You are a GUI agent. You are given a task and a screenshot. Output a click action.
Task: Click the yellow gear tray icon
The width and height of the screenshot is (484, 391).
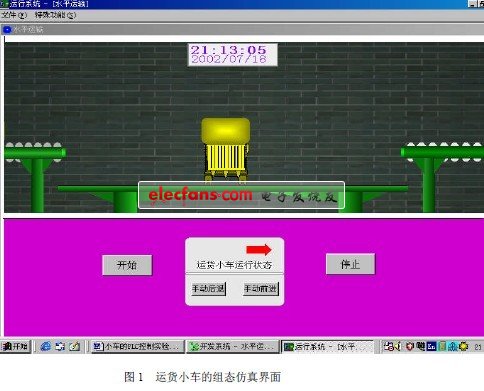[463, 347]
